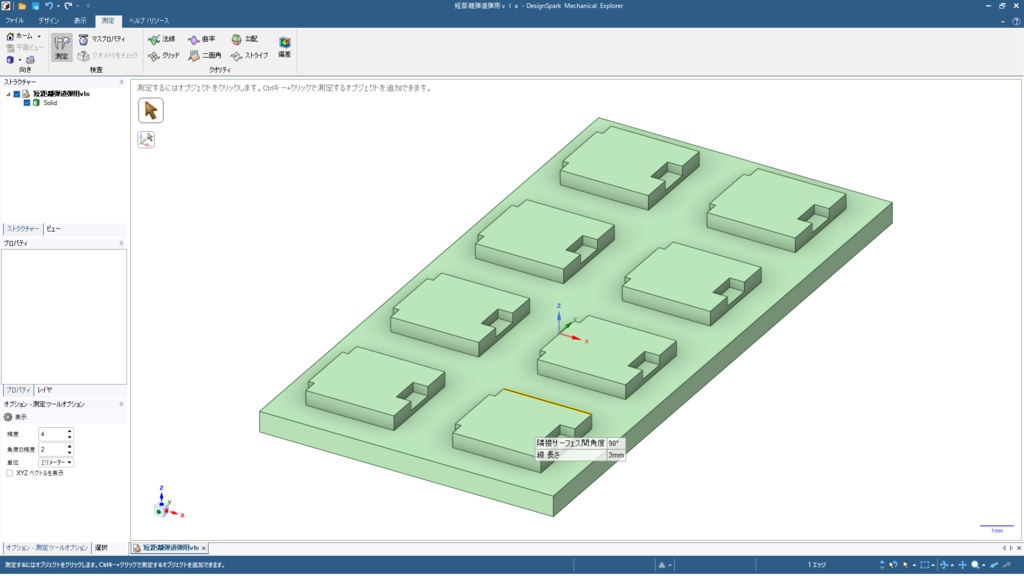
Task: Click the revert selection icon in status bar
Action: pyautogui.click(x=893, y=565)
